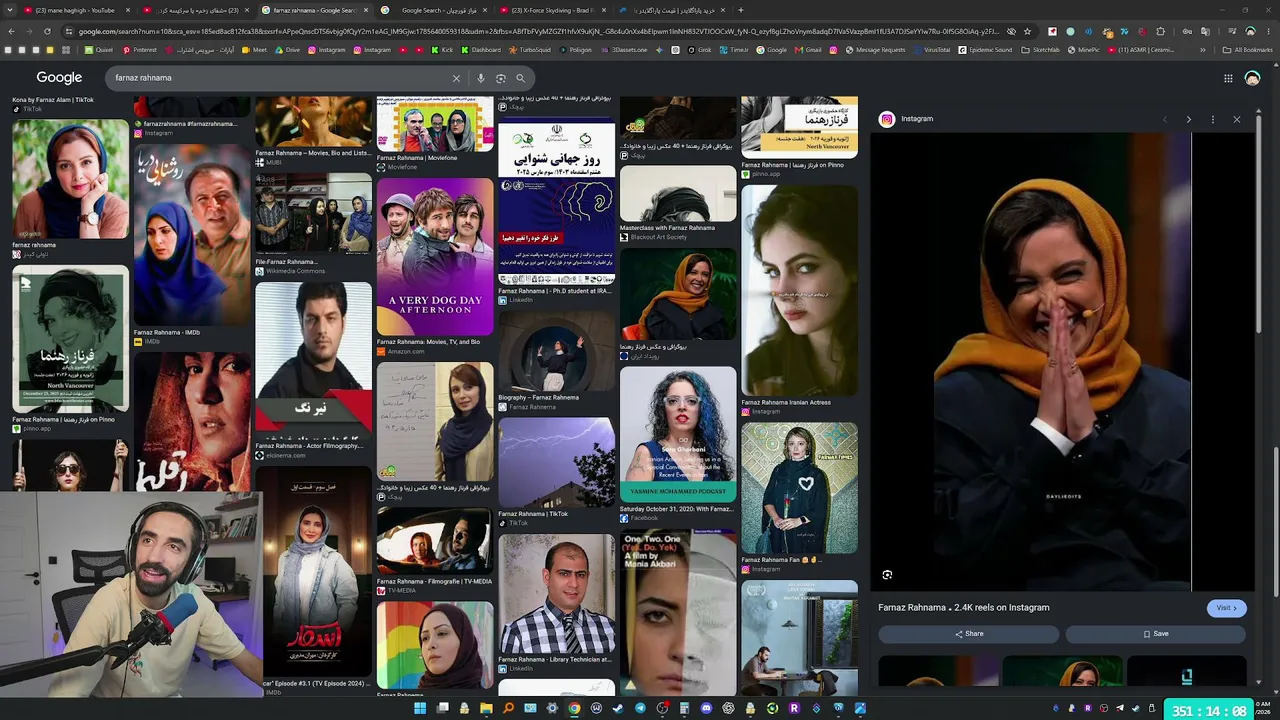Open 'Farnaz Rahnama - Library Technician' result
The image size is (1280, 720).
coord(557,594)
